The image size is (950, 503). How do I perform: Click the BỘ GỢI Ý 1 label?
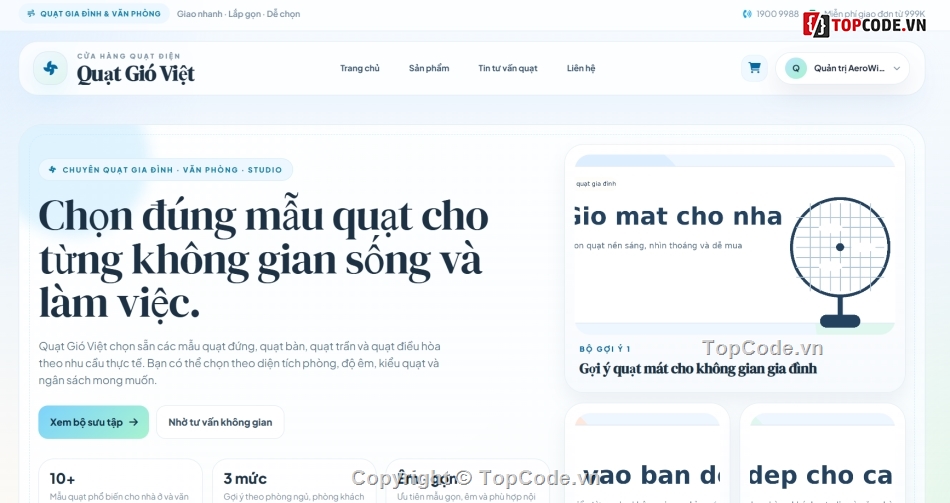605,349
